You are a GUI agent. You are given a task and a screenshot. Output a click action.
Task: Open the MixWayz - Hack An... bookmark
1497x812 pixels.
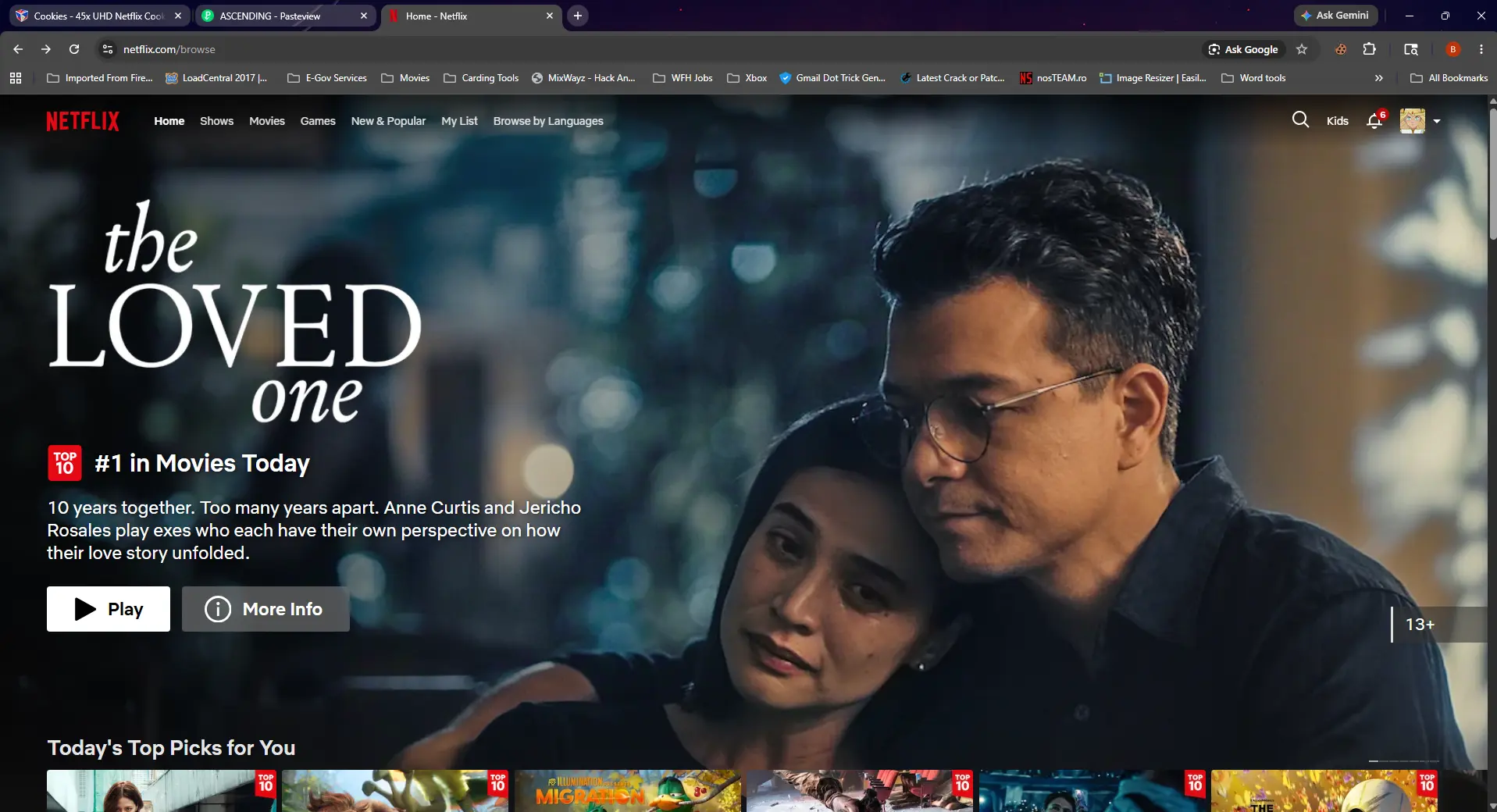click(583, 78)
